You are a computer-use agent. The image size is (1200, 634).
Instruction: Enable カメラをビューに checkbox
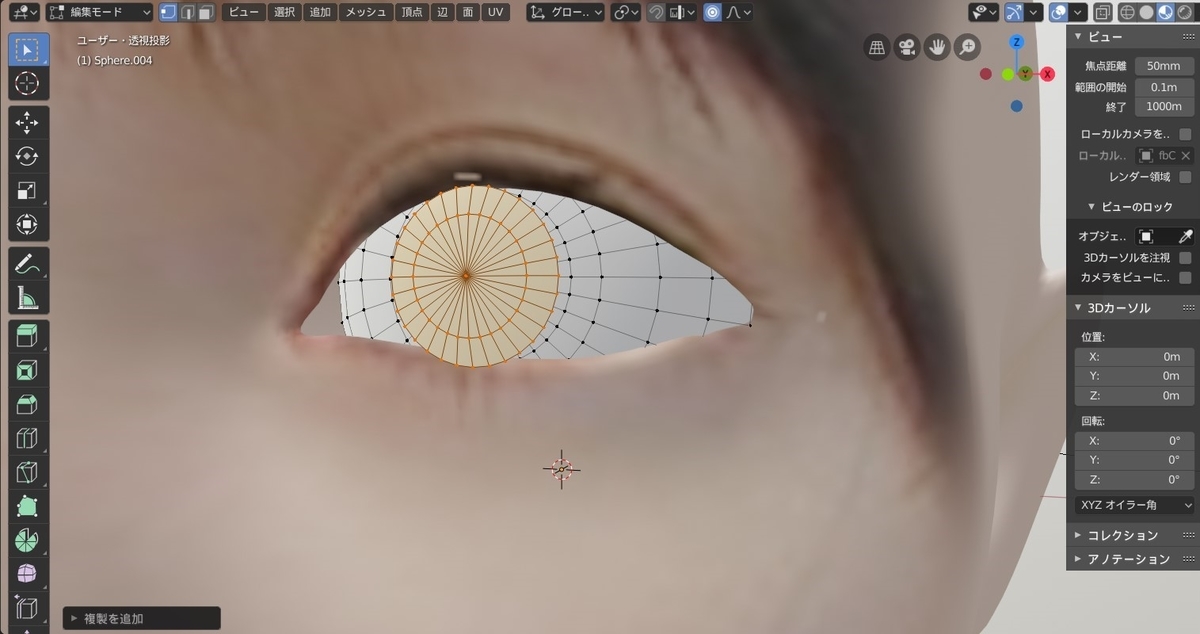(1185, 278)
